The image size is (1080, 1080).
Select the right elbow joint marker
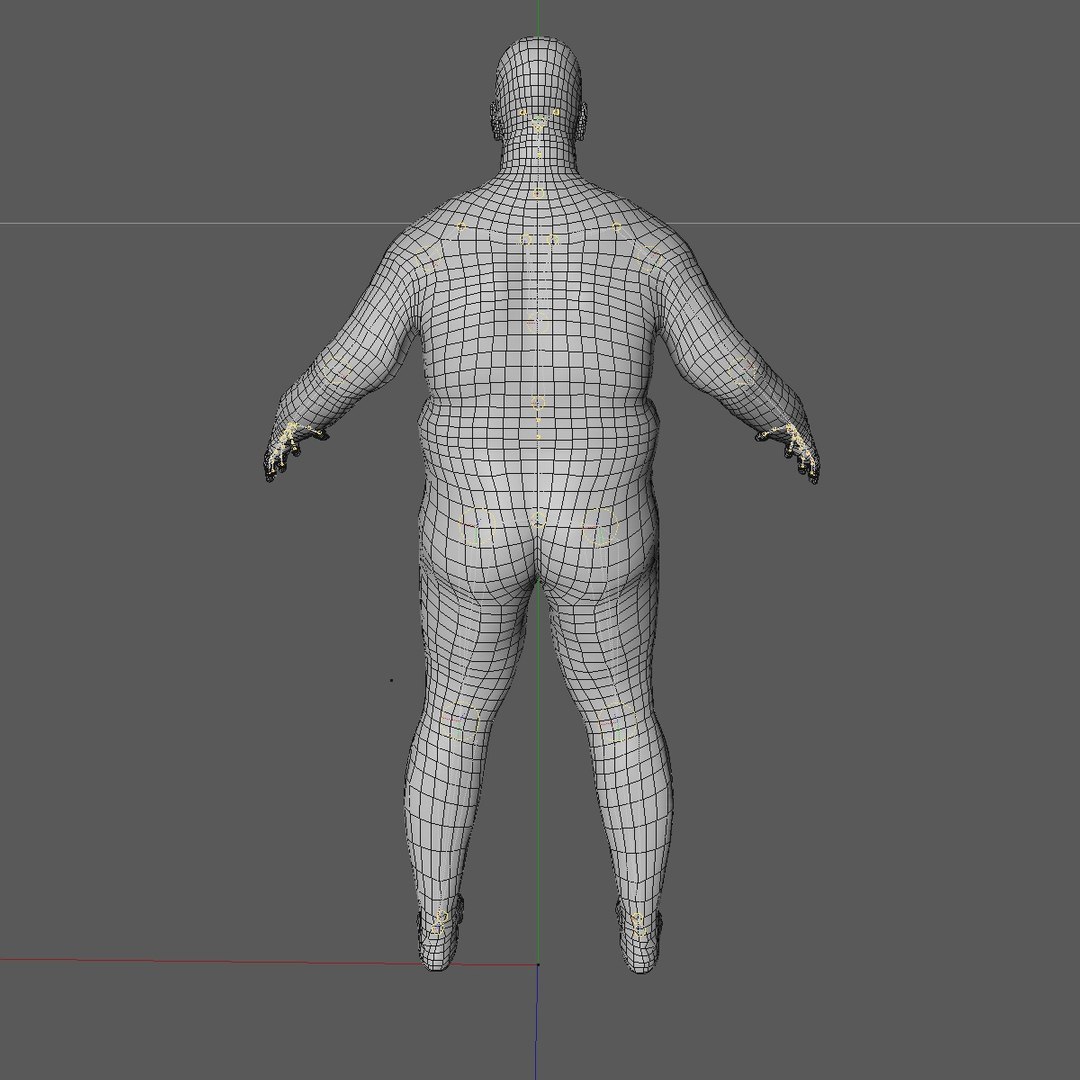click(744, 371)
